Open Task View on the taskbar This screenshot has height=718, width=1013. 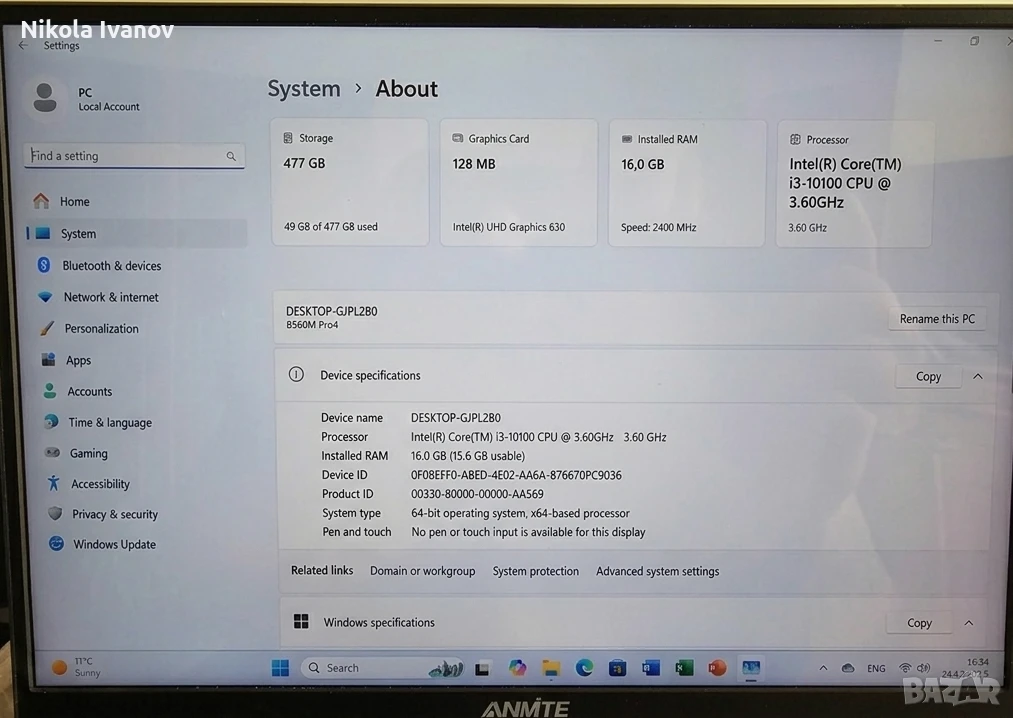coord(483,668)
